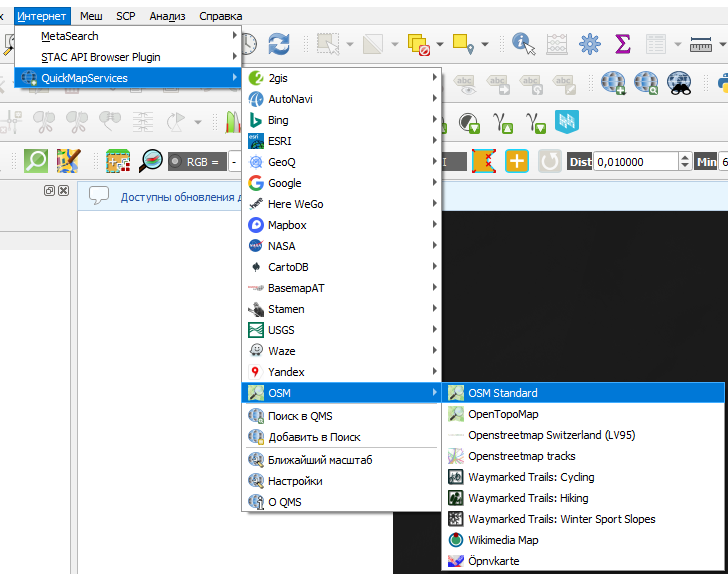Increase Dist value with spinner arrow
The height and width of the screenshot is (574, 728).
point(685,157)
